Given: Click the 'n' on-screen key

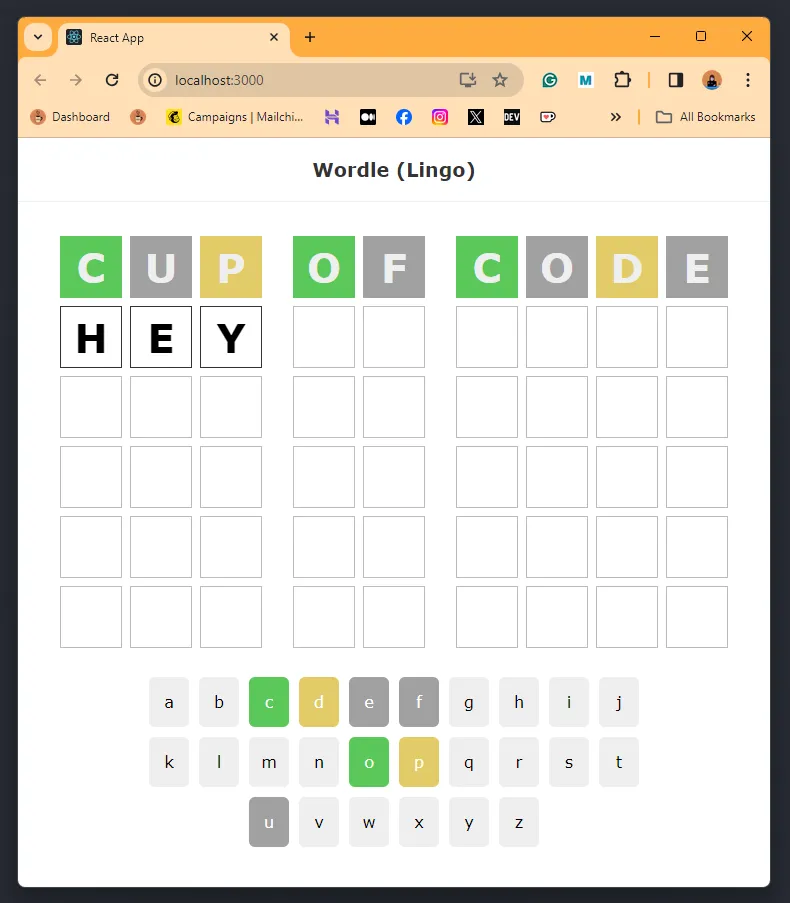Looking at the screenshot, I should [x=319, y=762].
